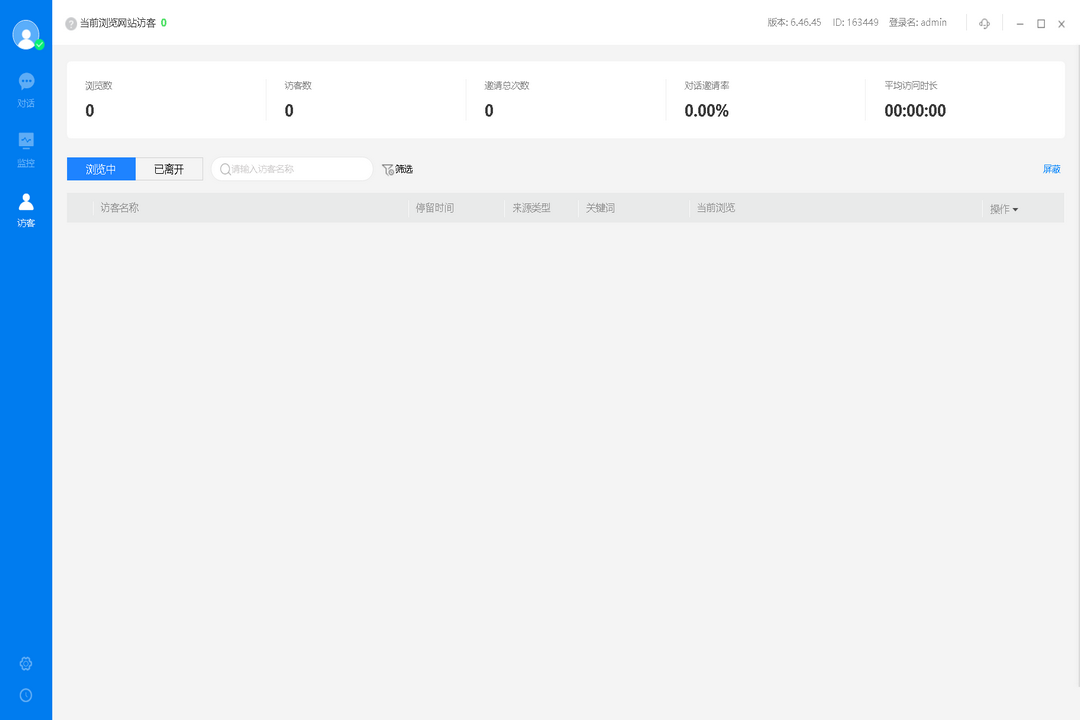Select the 访客 visitor sidebar icon
This screenshot has height=720, width=1080.
tap(26, 209)
